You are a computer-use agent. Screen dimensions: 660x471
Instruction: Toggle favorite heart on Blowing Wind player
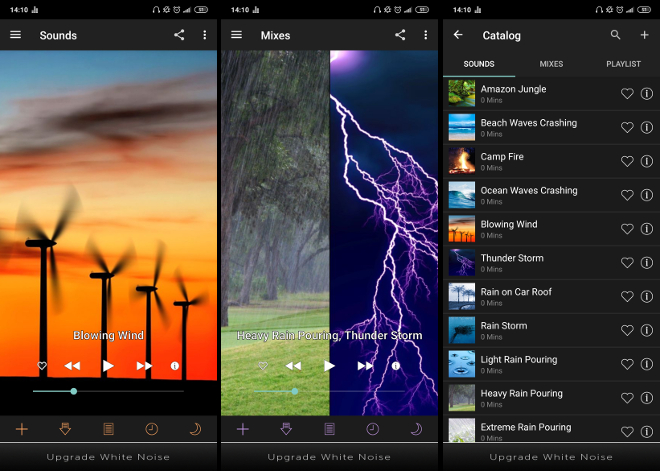tap(42, 366)
